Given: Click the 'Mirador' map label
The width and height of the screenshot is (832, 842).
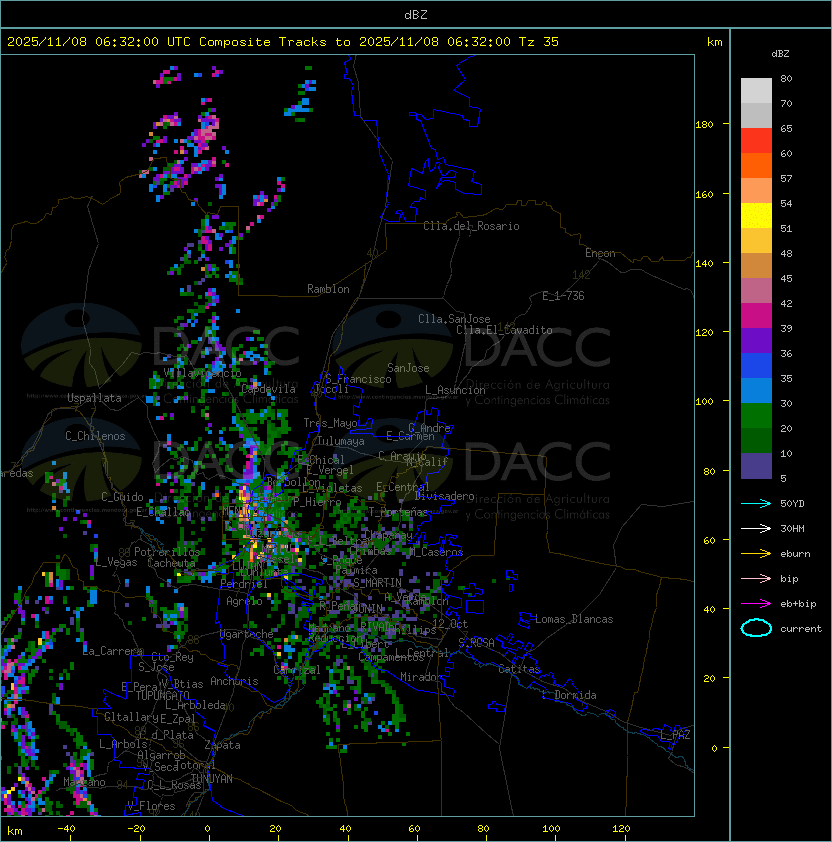Looking at the screenshot, I should click(x=422, y=677).
